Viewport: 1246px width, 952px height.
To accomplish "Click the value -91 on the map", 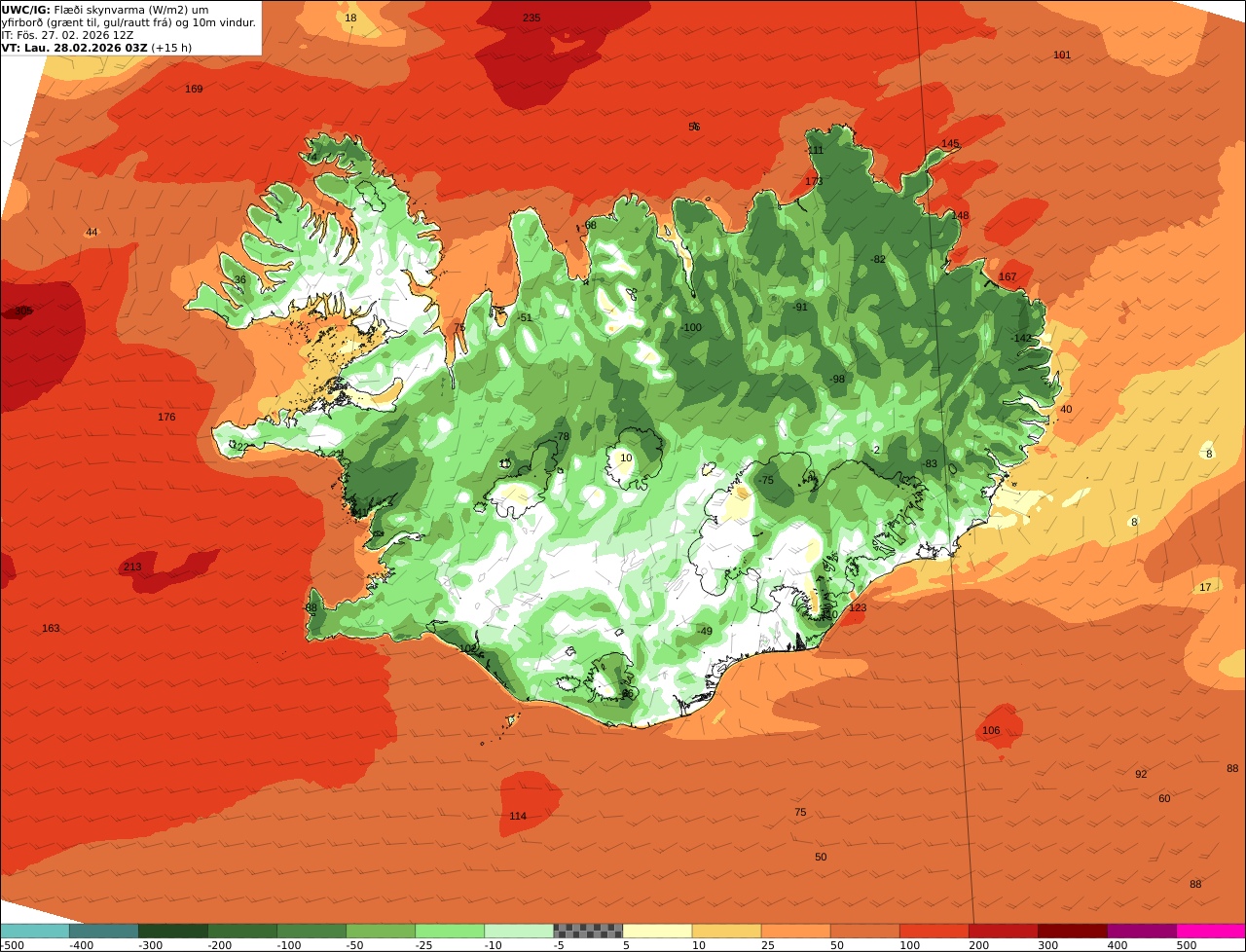I will 799,307.
